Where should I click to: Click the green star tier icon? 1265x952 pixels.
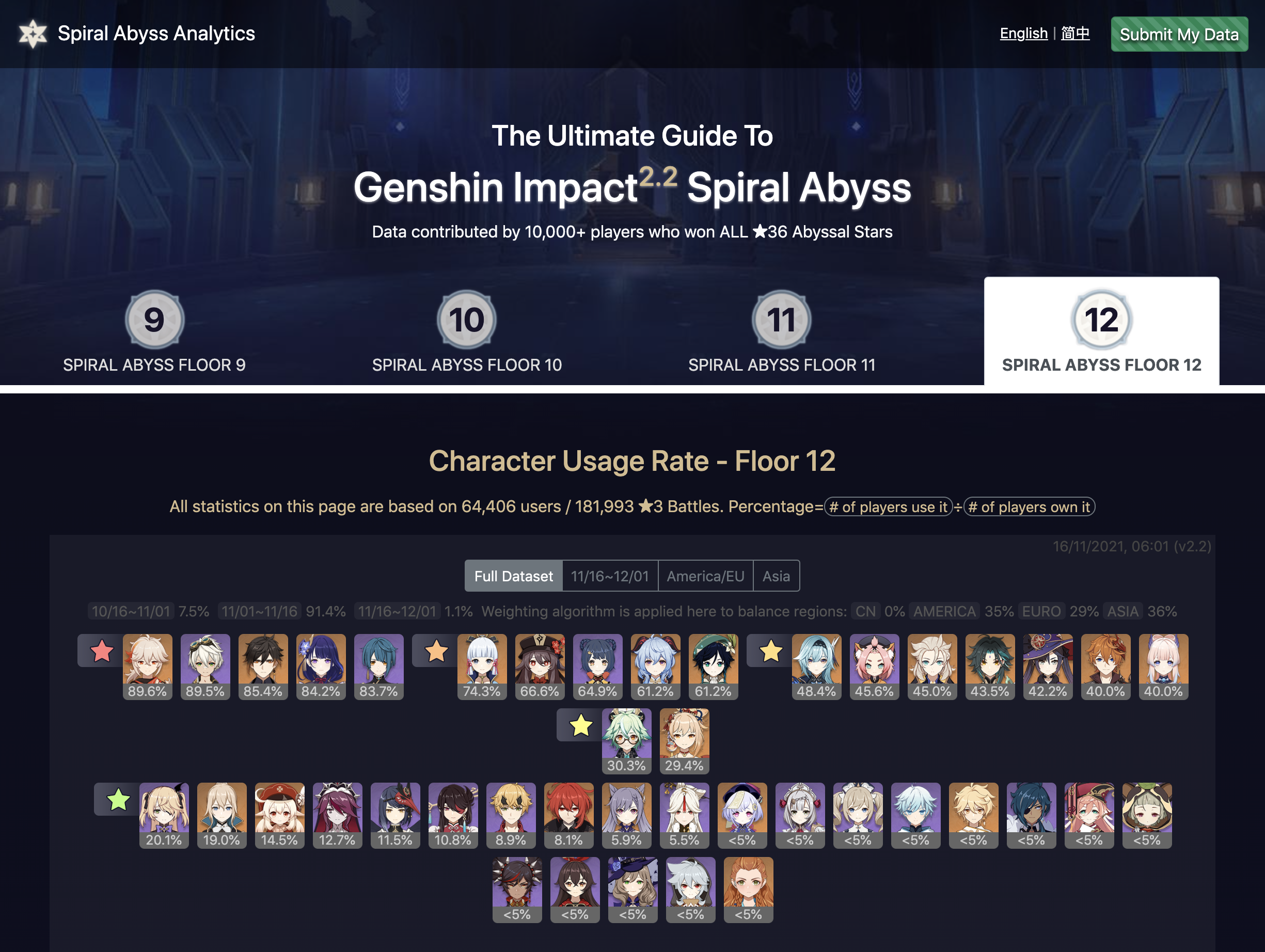pos(118,799)
